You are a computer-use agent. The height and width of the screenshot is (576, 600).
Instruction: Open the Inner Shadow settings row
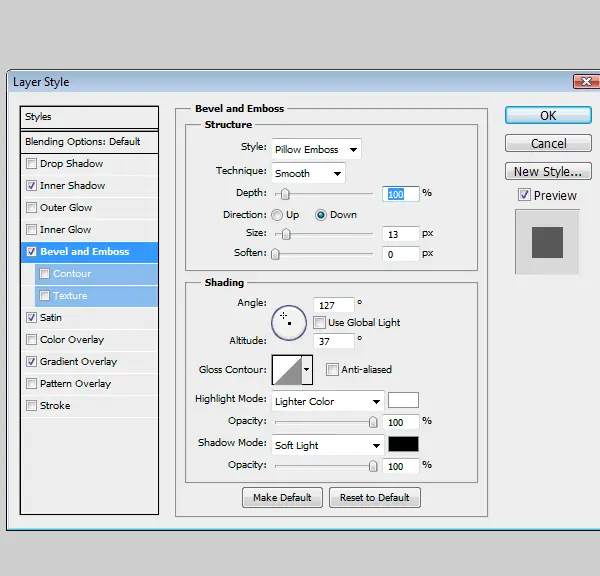[x=89, y=186]
